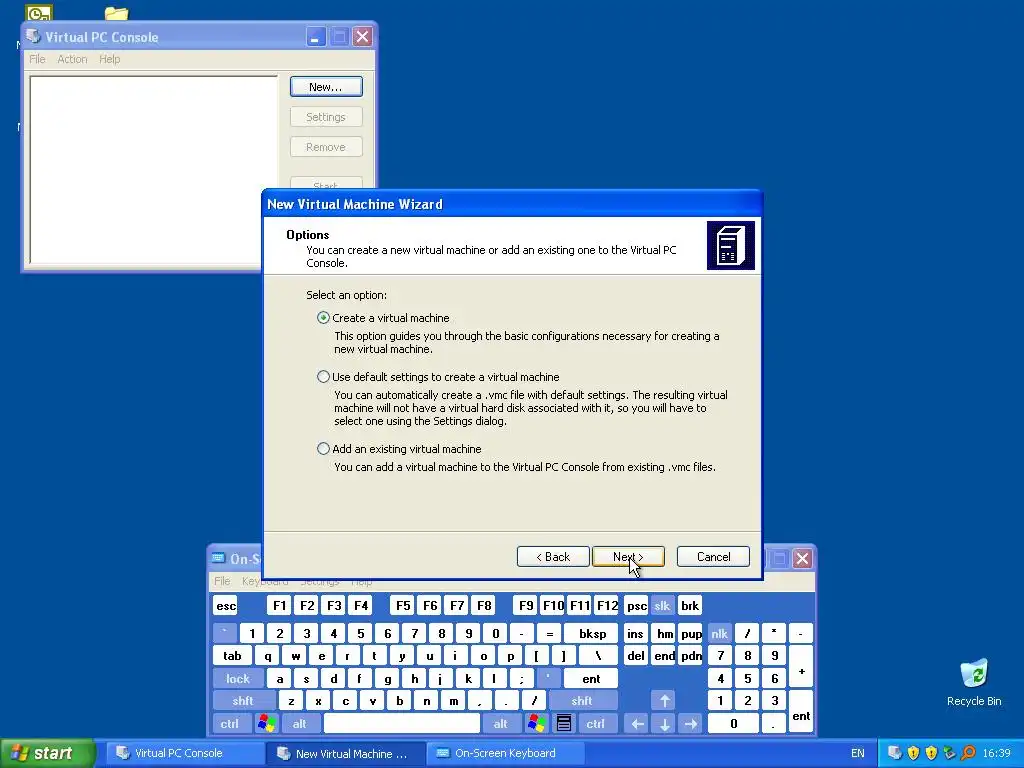Toggle caps lock key on On-Screen Keyboard
This screenshot has width=1024, height=768.
pos(238,679)
